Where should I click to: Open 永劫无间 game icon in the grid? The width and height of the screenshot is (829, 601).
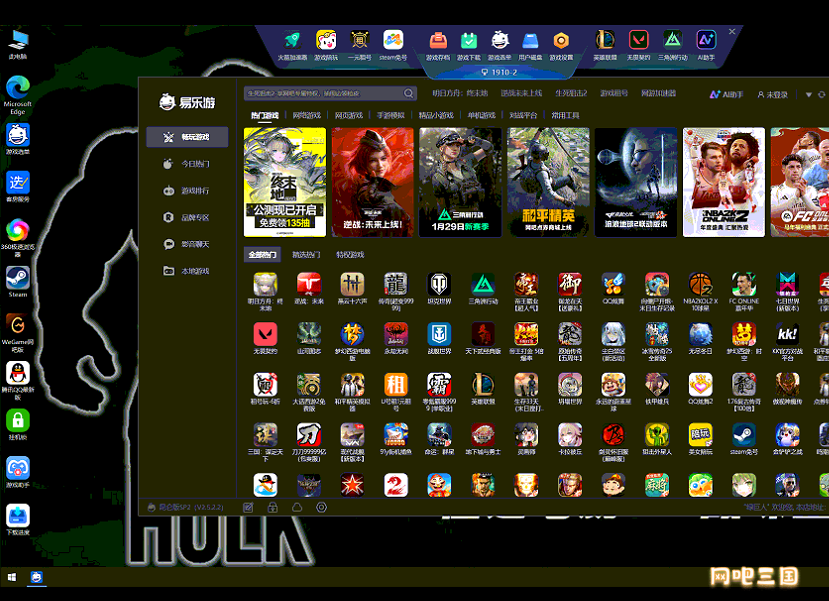click(x=395, y=334)
